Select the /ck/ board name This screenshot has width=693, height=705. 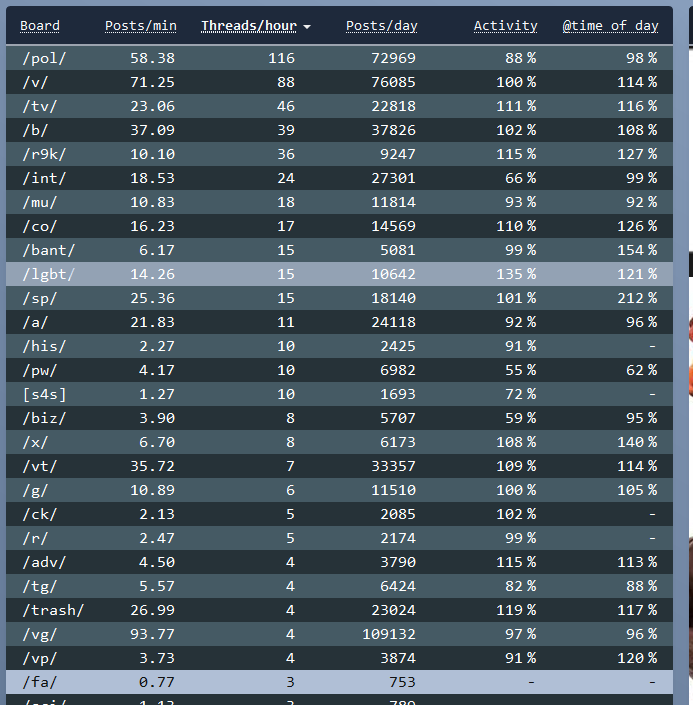[x=40, y=514]
